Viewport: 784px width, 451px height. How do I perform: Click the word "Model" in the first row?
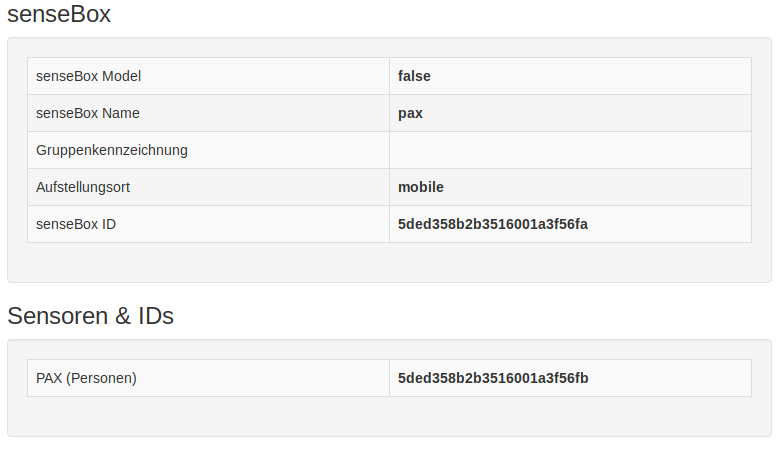click(122, 76)
